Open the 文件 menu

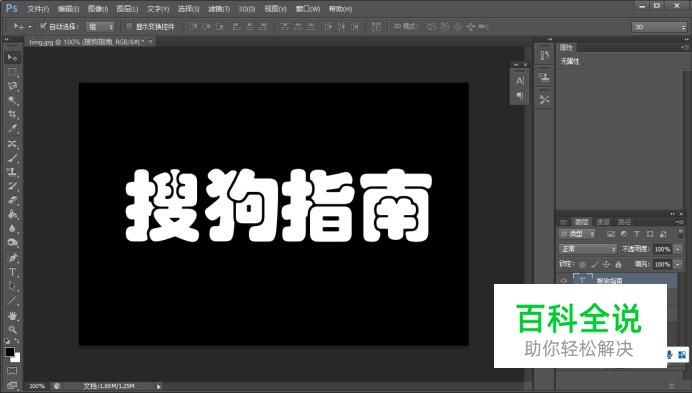point(38,9)
